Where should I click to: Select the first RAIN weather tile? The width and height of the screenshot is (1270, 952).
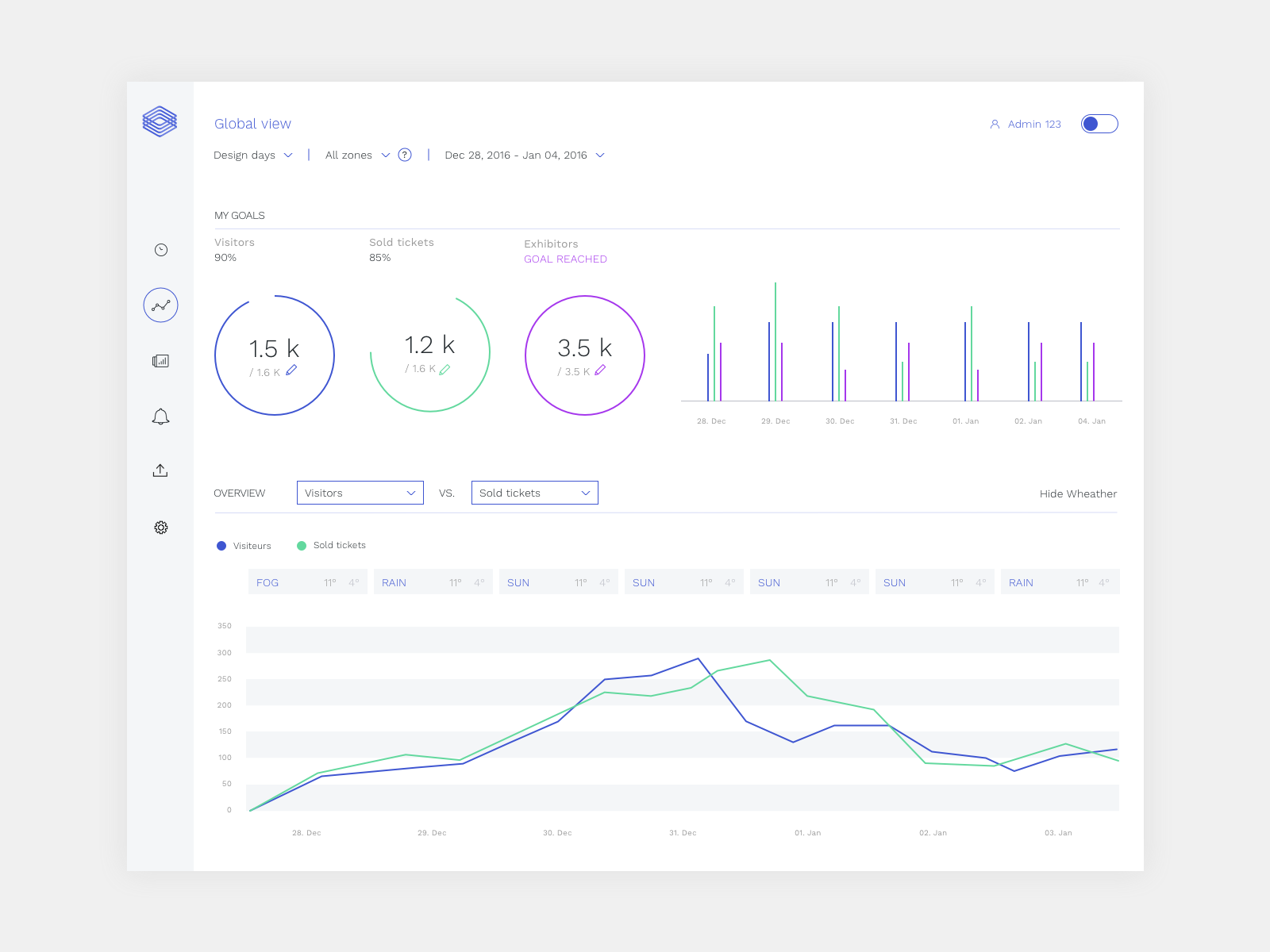click(433, 582)
